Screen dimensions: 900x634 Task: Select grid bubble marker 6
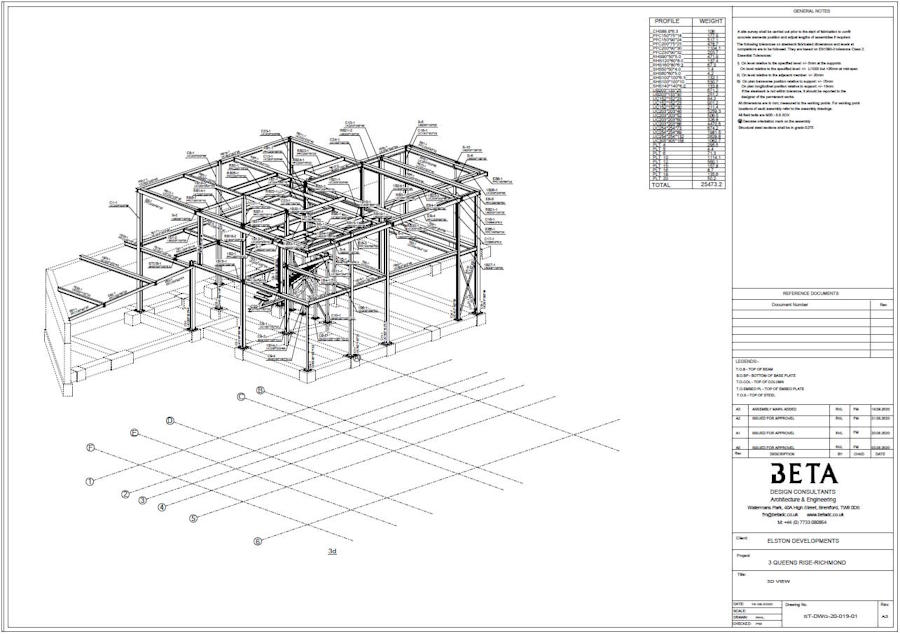[257, 541]
